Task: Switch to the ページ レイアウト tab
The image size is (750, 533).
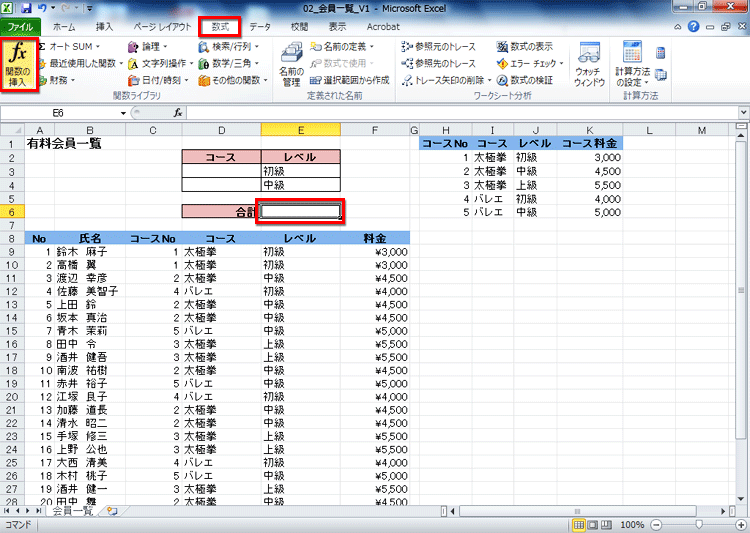Action: click(162, 27)
